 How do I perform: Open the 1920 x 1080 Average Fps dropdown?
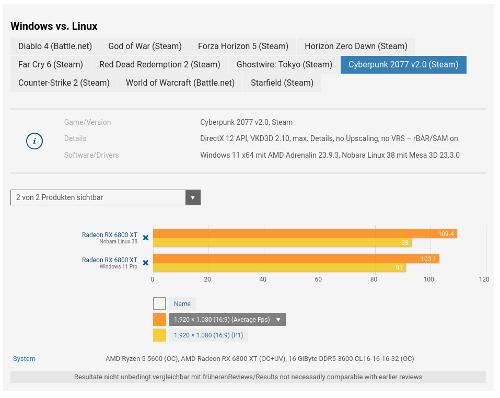(227, 319)
